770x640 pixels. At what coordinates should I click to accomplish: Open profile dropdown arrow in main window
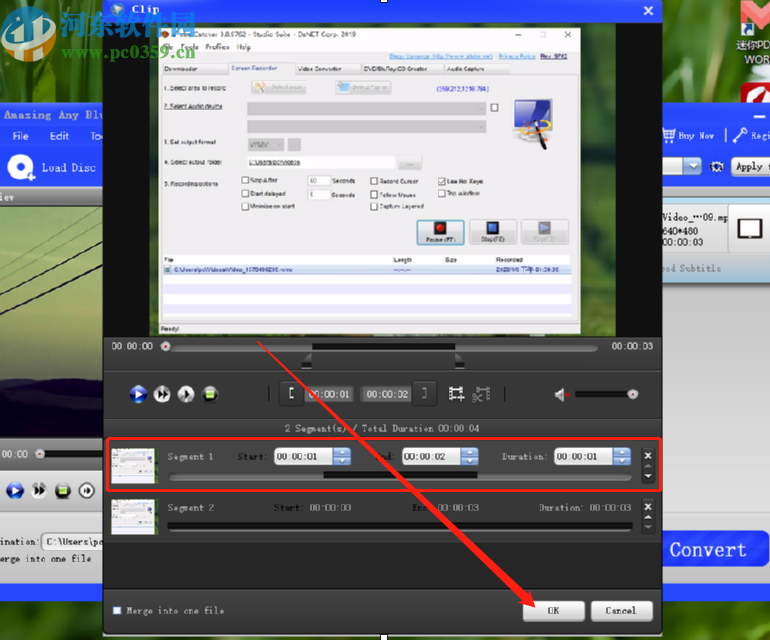(692, 166)
